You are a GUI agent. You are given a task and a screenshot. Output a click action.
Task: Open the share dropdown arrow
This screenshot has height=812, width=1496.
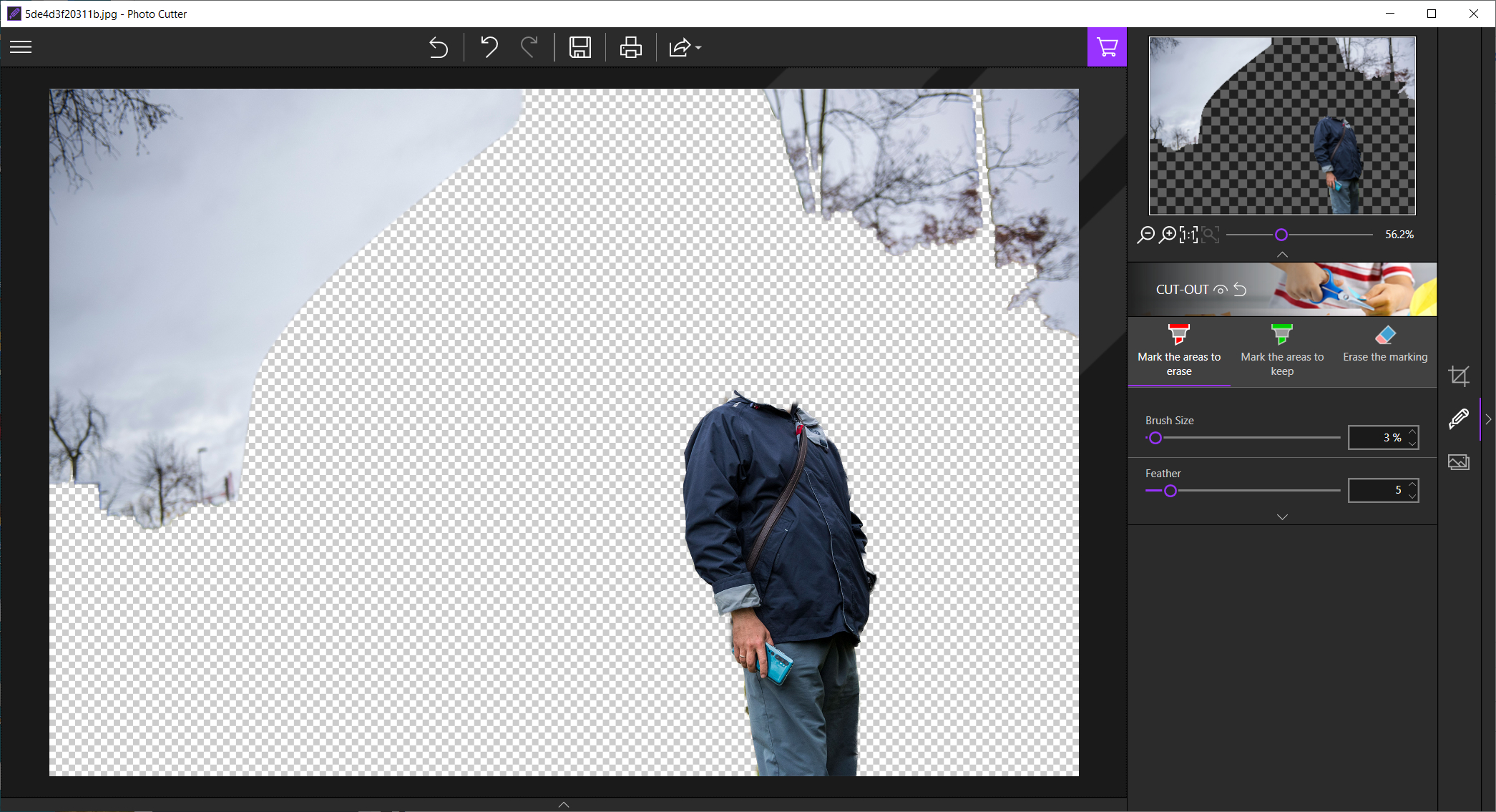(698, 48)
